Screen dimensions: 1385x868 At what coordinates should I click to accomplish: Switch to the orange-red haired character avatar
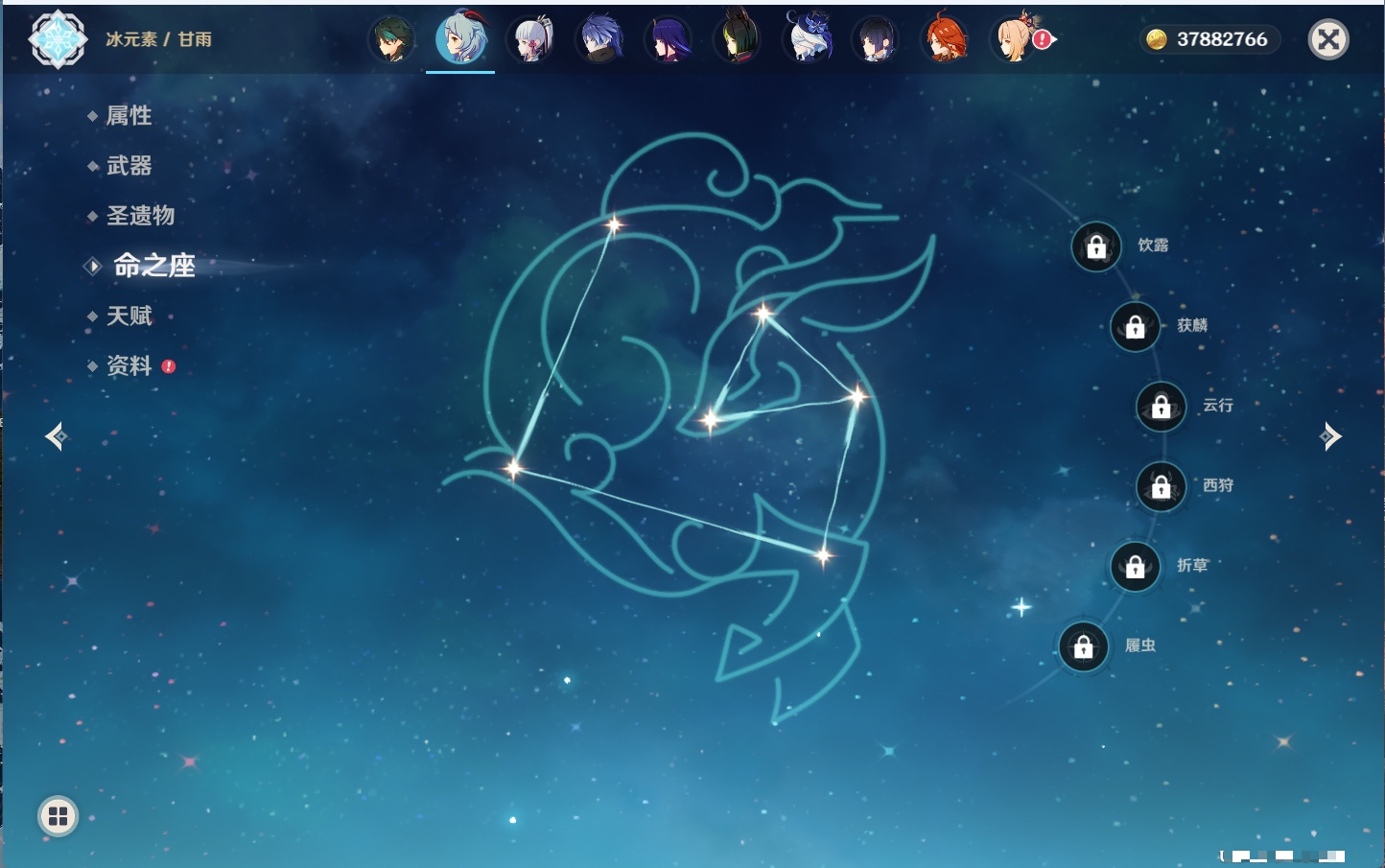pyautogui.click(x=946, y=39)
